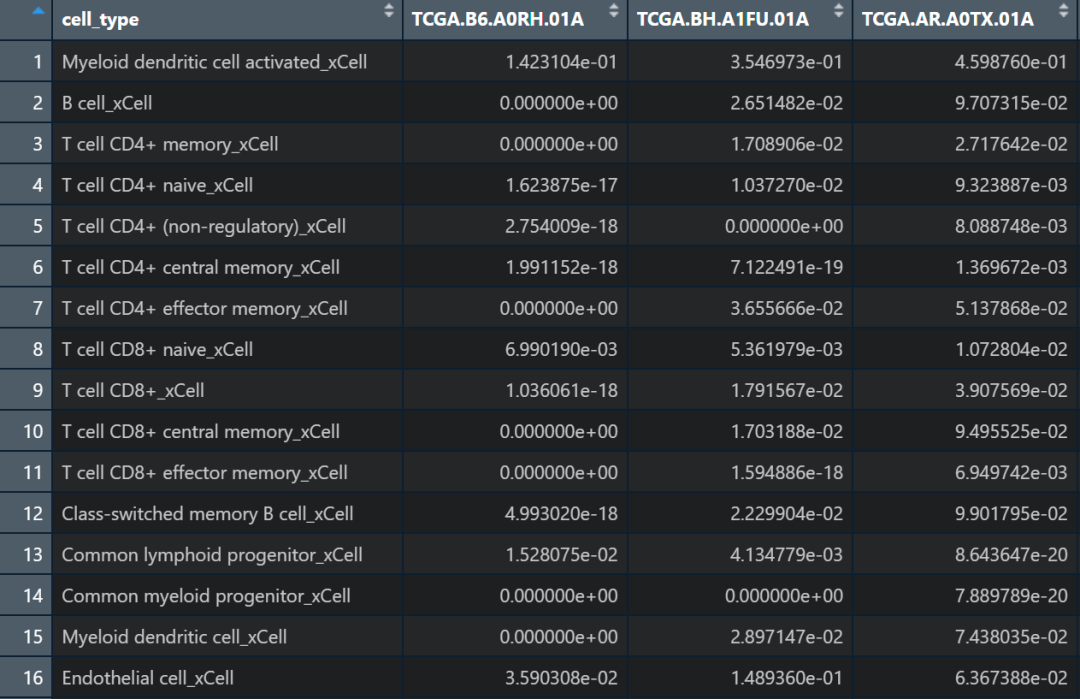Select the cell_type column header
This screenshot has width=1080, height=699.
(x=227, y=19)
